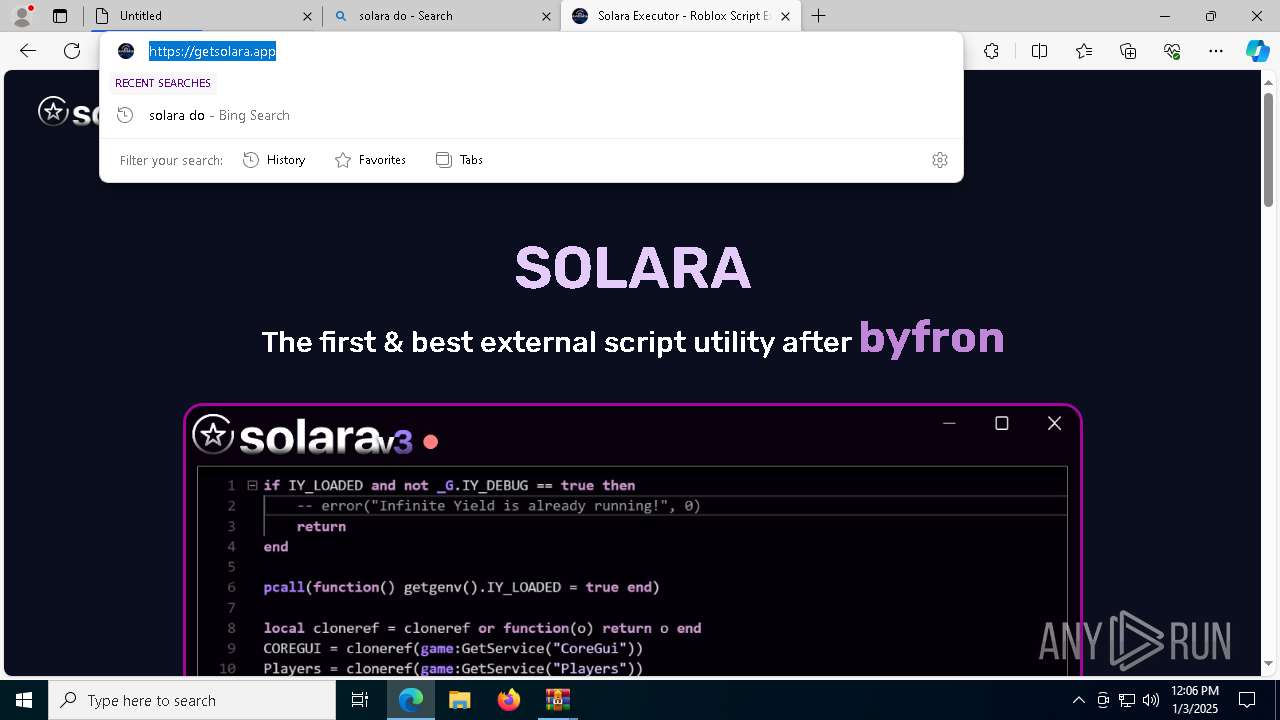The height and width of the screenshot is (720, 1280).
Task: Open the Settings and more menu
Action: [x=1216, y=51]
